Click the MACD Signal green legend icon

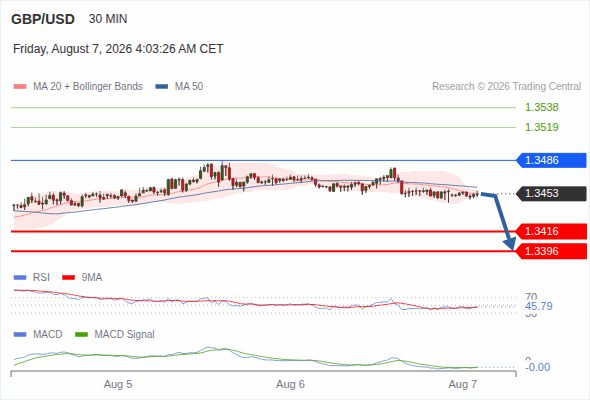(x=81, y=335)
